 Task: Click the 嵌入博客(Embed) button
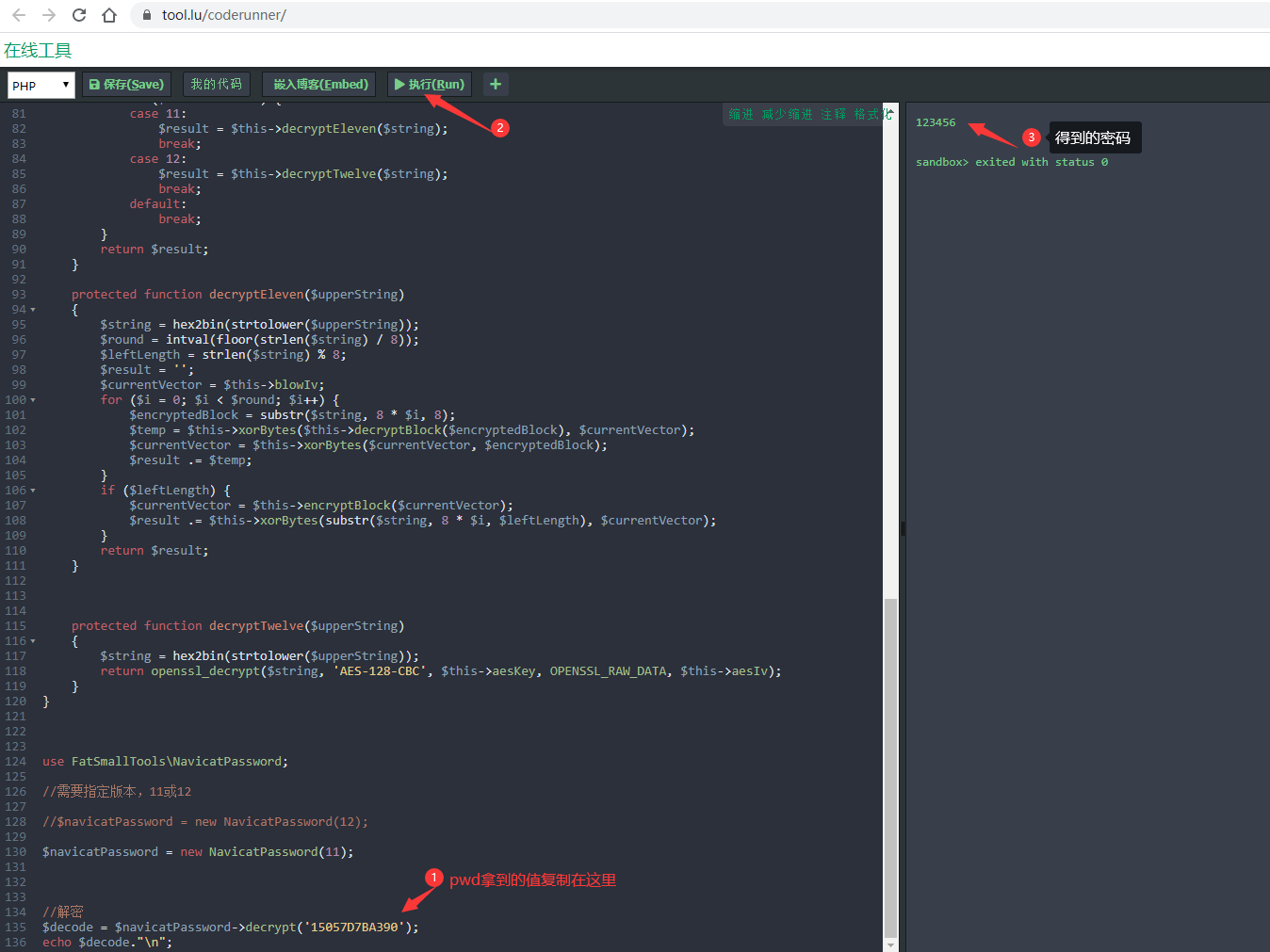click(319, 84)
